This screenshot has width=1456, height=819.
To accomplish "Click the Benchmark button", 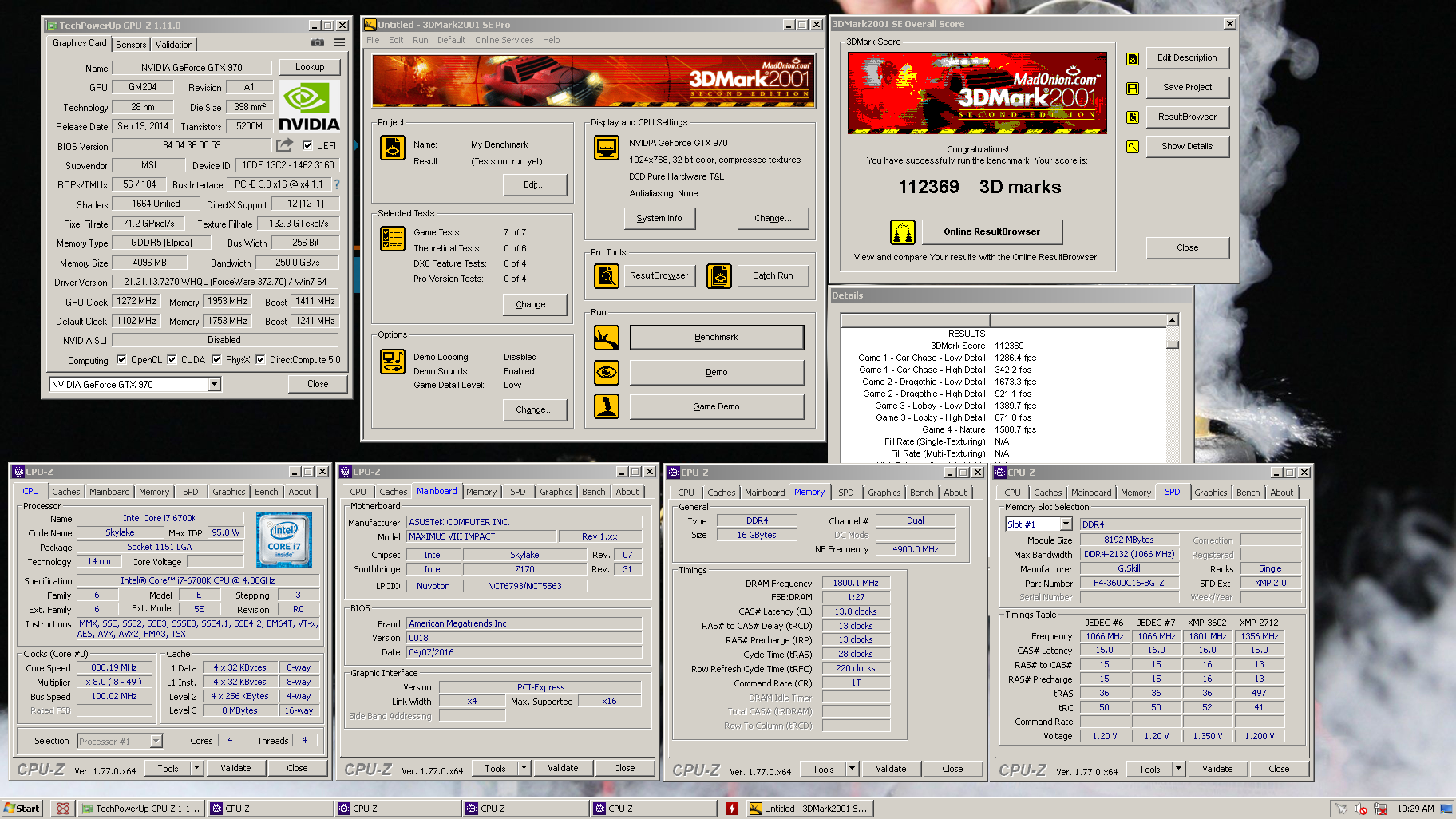I will pos(716,338).
